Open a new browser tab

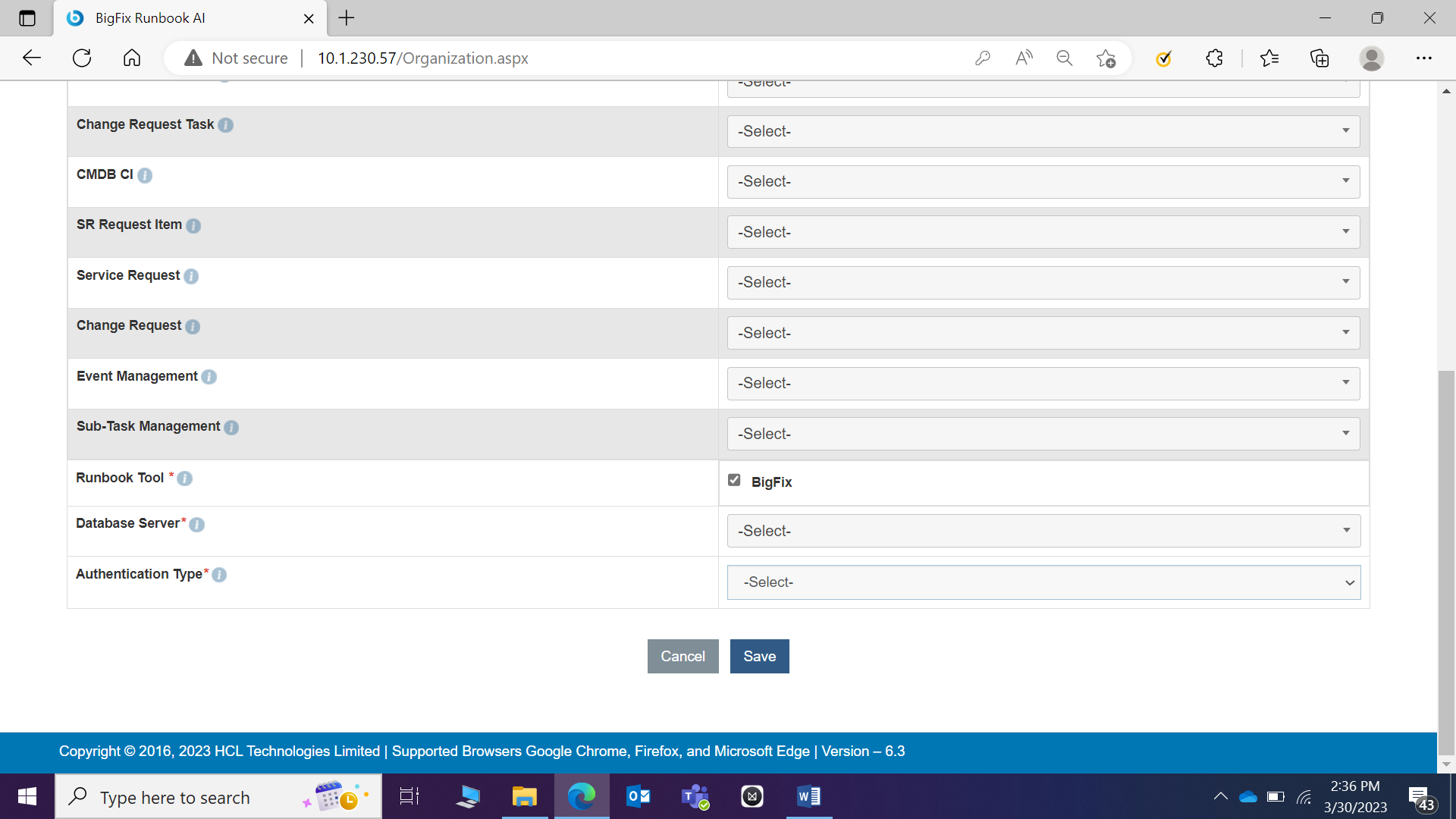point(347,18)
